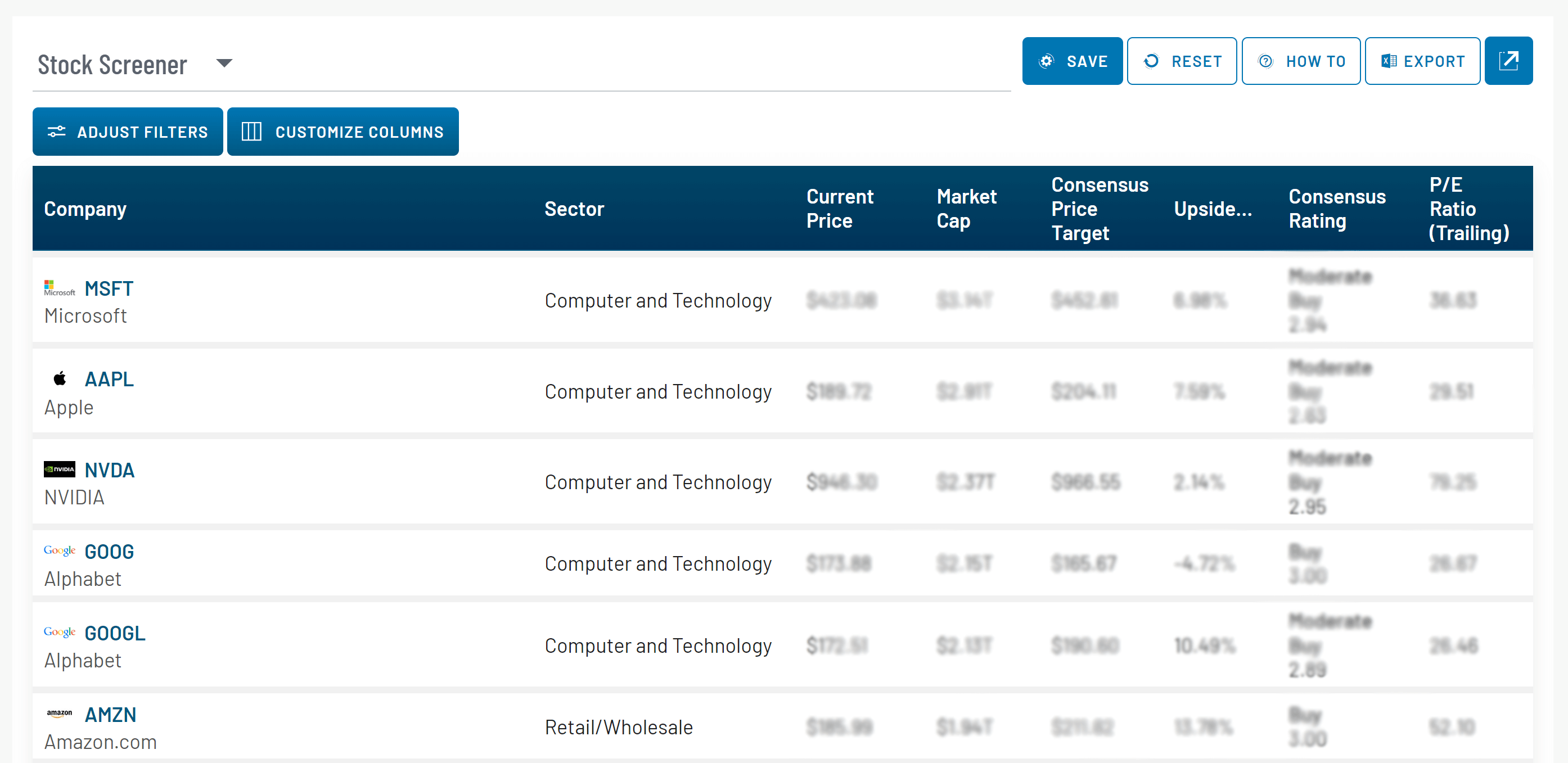Open the How To help guide
Viewport: 1568px width, 763px height.
tap(1300, 61)
